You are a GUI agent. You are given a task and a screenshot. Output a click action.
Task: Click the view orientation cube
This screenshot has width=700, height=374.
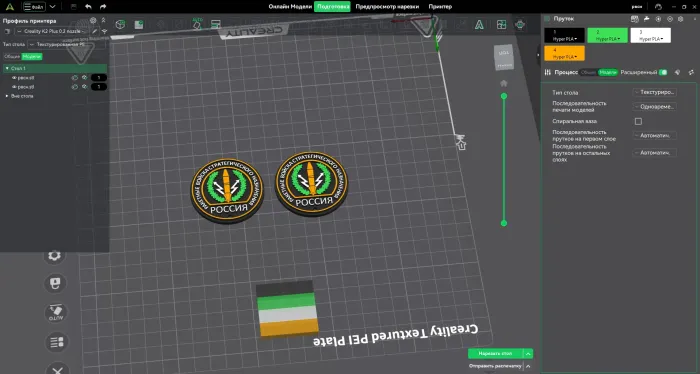coord(504,58)
